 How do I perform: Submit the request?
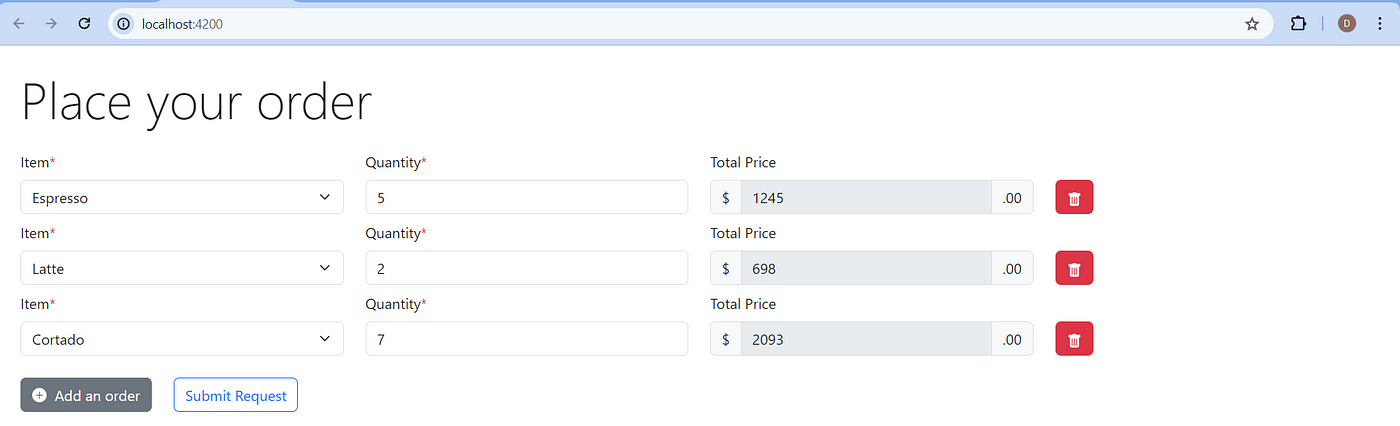pos(236,395)
